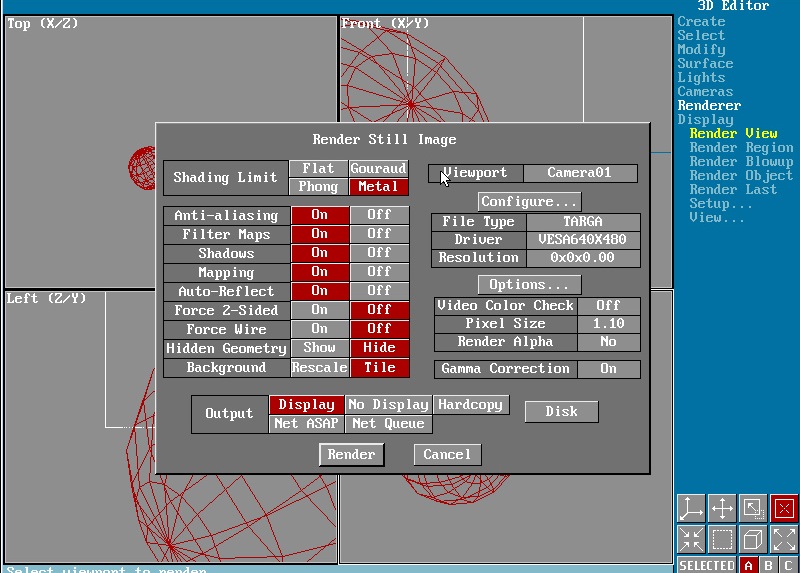Viewport: 800px width, 573px height.
Task: Turn Force Wire Off
Action: click(380, 329)
